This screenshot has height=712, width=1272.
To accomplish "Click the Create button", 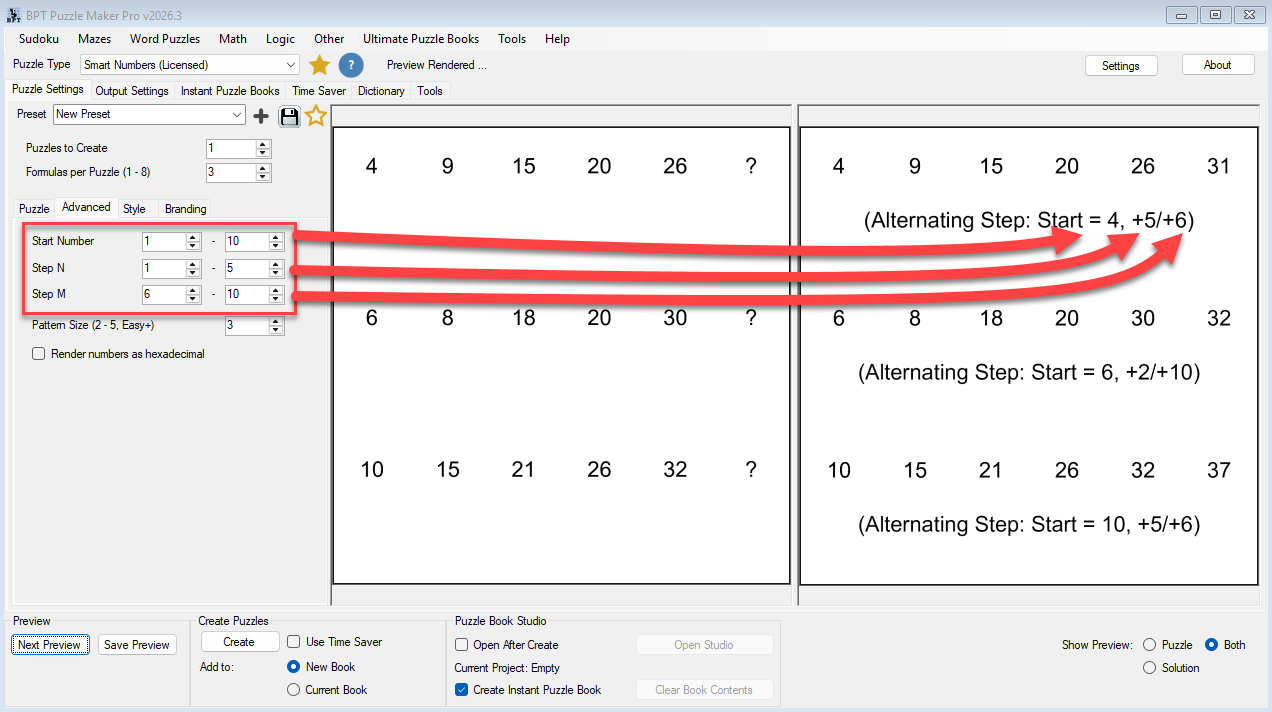I will pos(239,642).
